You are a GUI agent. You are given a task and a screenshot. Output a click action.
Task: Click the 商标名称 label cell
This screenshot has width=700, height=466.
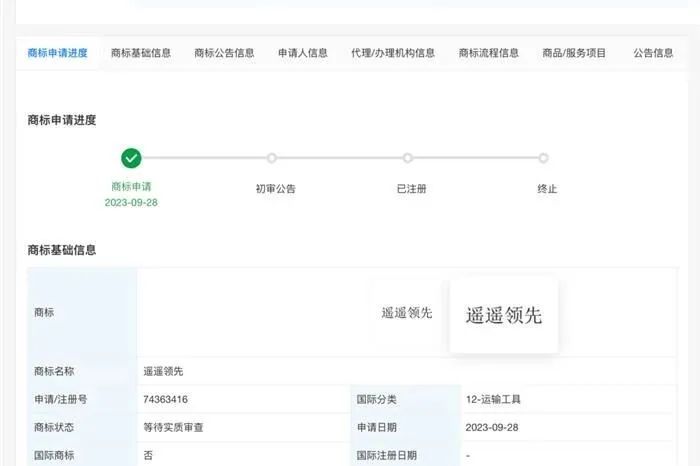(x=82, y=371)
